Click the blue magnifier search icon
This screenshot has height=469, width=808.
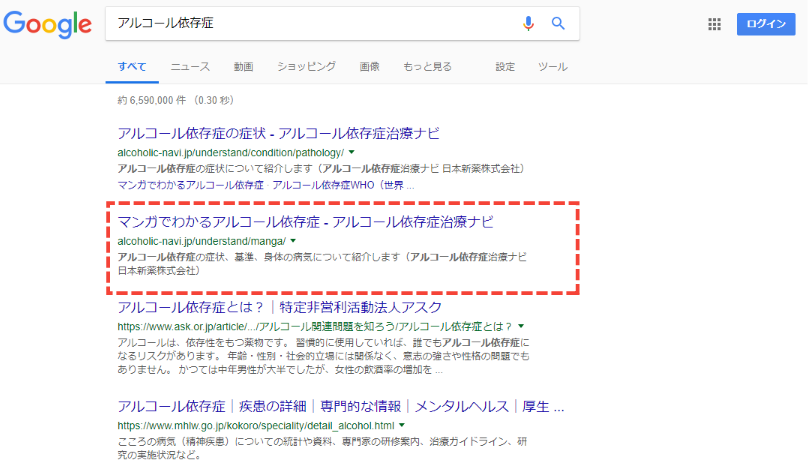[x=558, y=23]
